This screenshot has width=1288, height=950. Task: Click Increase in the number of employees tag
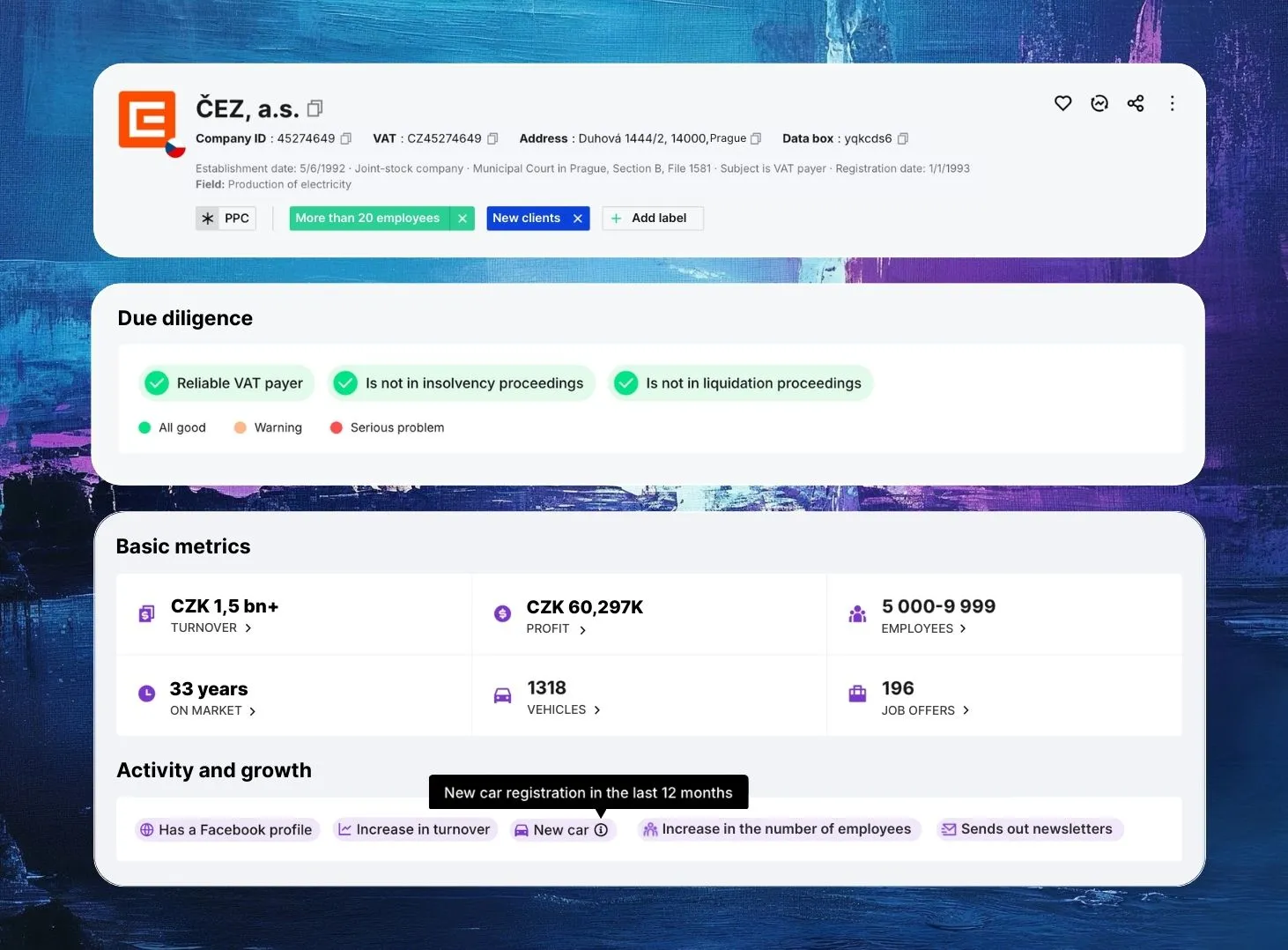coord(778,829)
